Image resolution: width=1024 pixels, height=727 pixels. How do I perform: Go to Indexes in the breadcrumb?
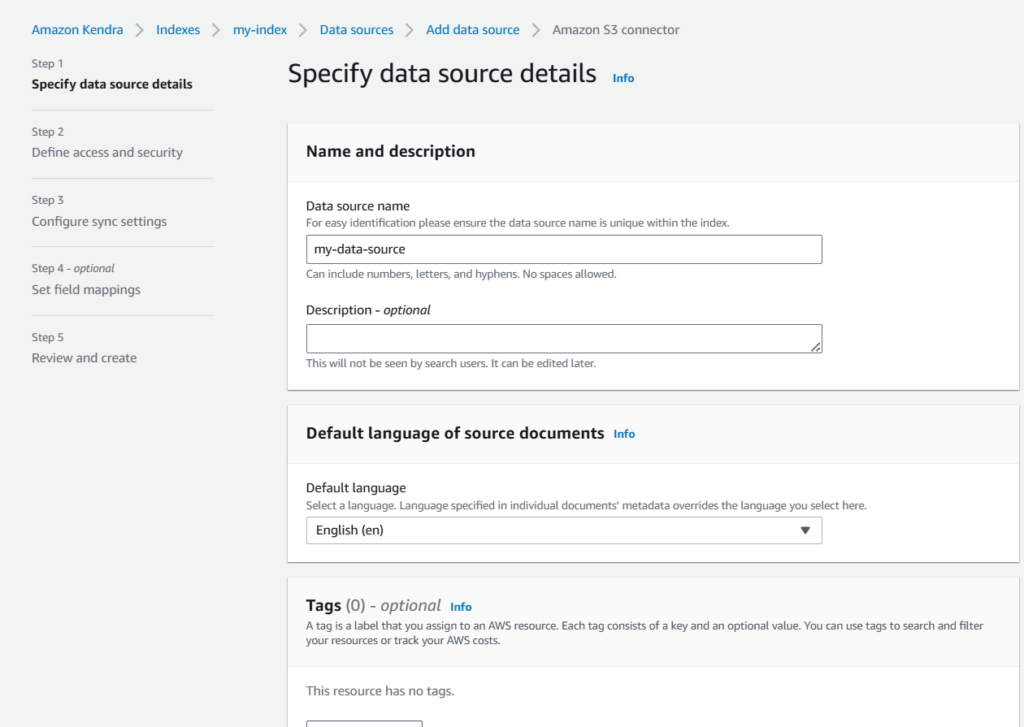[x=178, y=30]
